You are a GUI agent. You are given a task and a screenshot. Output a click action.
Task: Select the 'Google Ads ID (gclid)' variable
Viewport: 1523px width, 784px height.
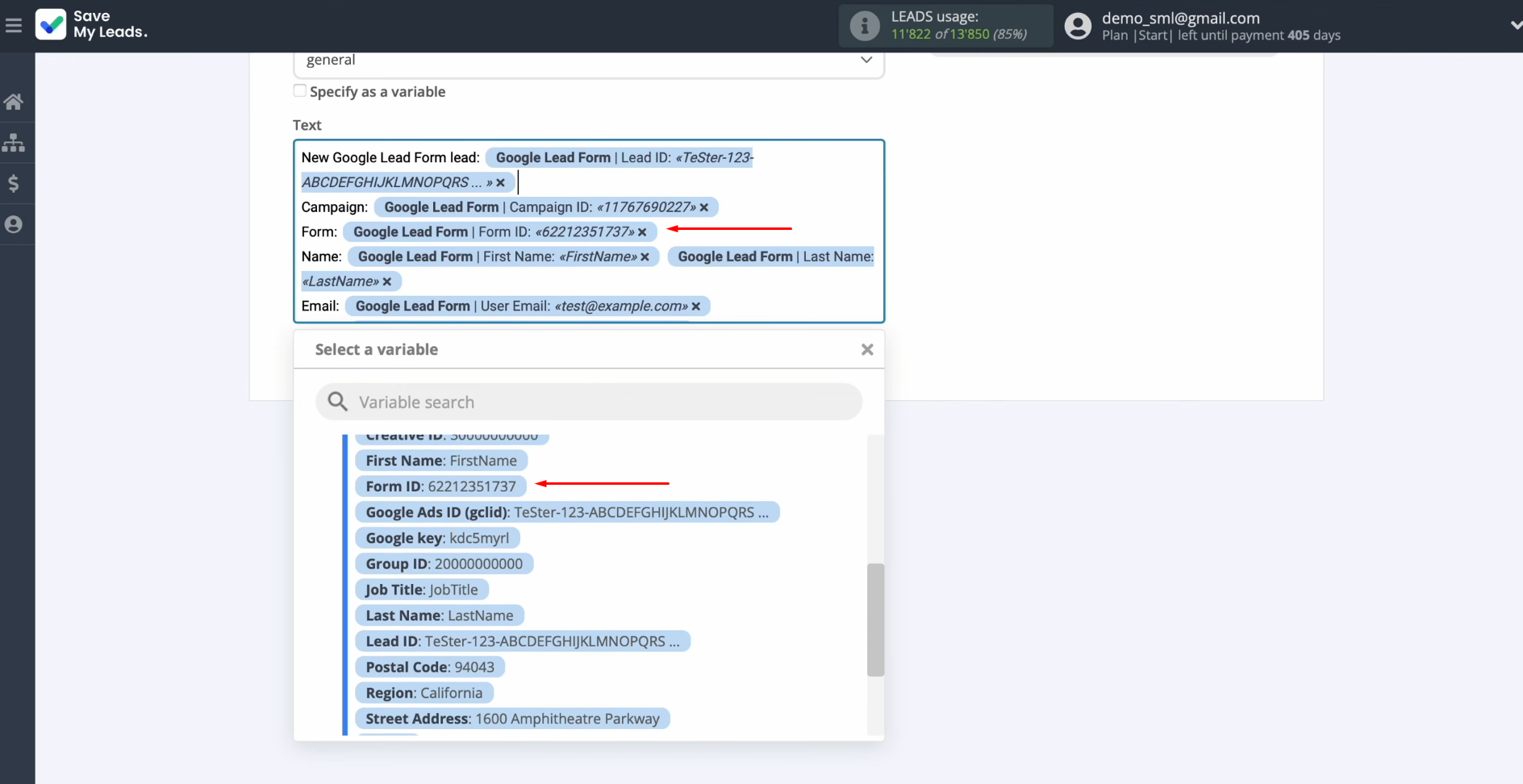click(x=567, y=512)
